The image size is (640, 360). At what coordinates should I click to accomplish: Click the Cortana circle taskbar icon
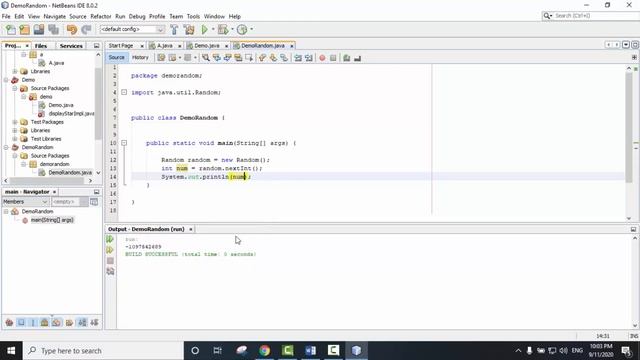click(x=195, y=351)
